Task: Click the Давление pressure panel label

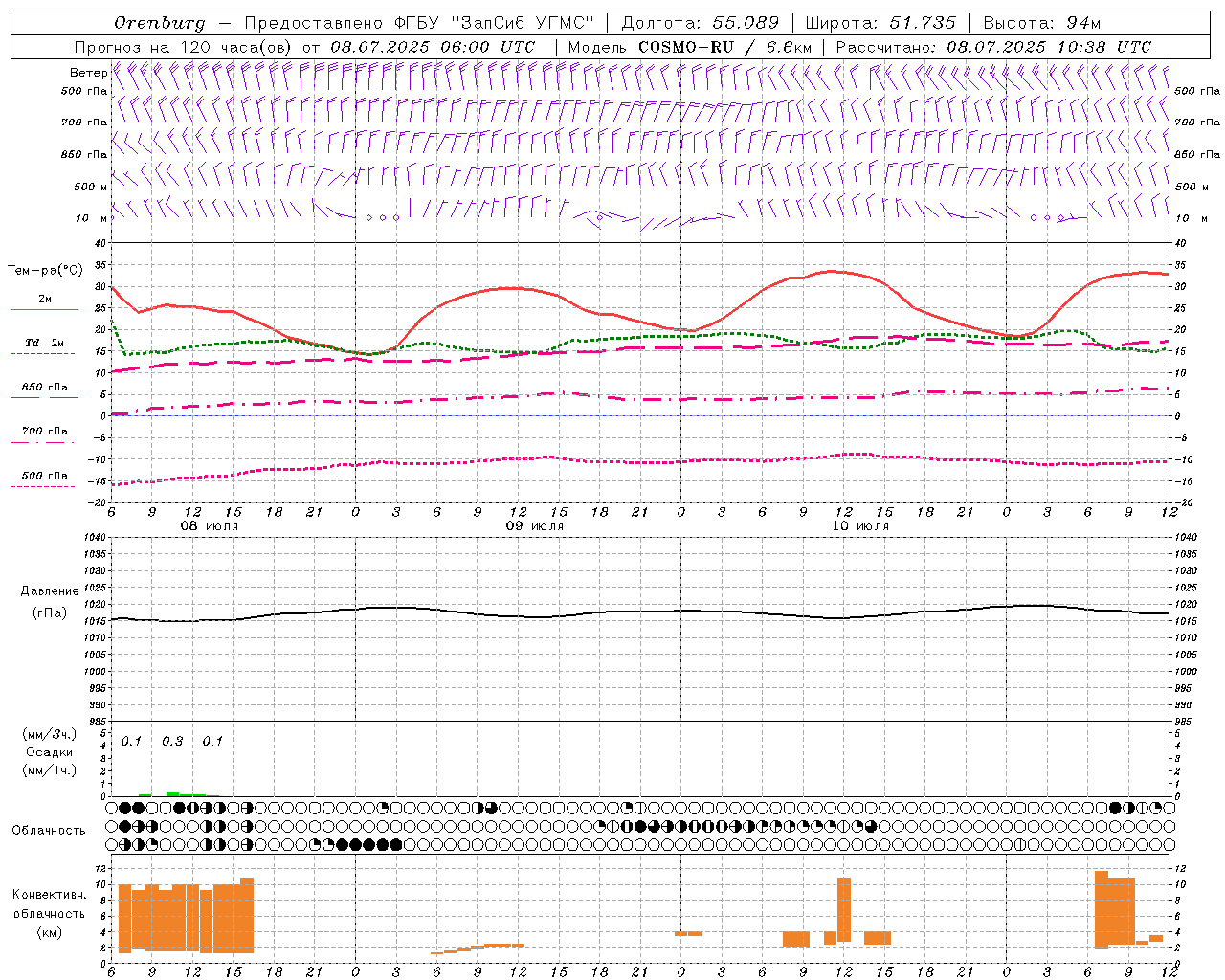Action: click(x=50, y=591)
